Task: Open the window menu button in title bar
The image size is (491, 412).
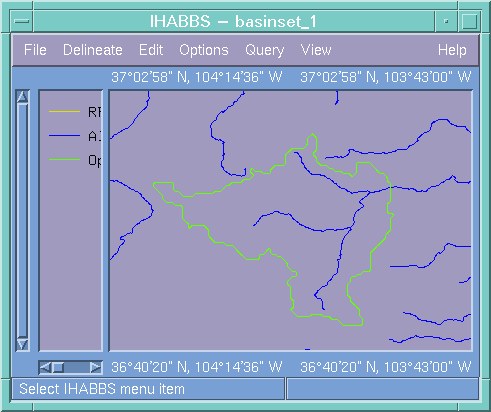Action: coord(22,21)
